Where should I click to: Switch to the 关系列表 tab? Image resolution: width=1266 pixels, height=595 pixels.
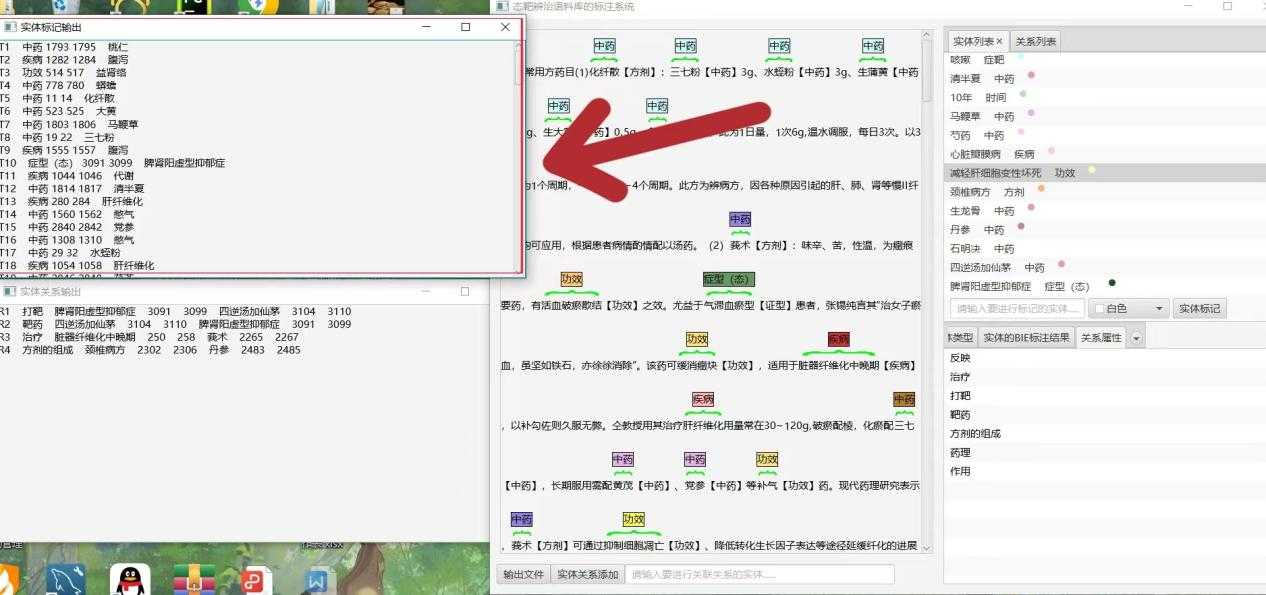[x=1035, y=41]
